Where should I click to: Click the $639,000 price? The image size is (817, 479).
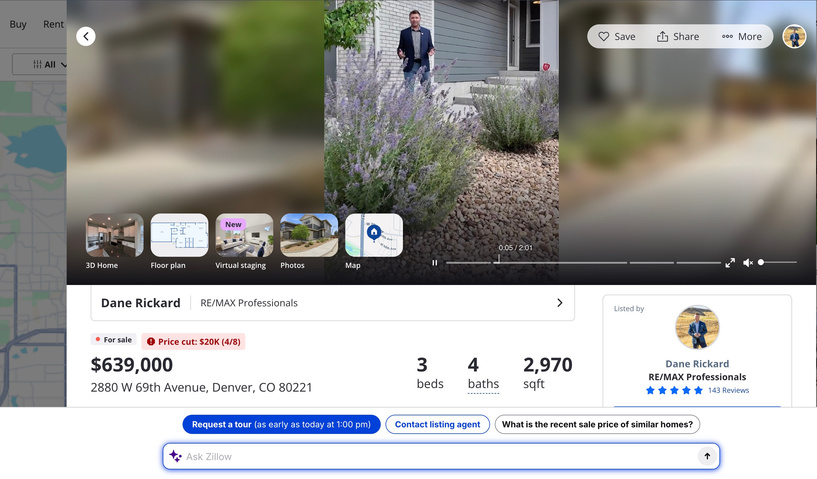coord(132,365)
